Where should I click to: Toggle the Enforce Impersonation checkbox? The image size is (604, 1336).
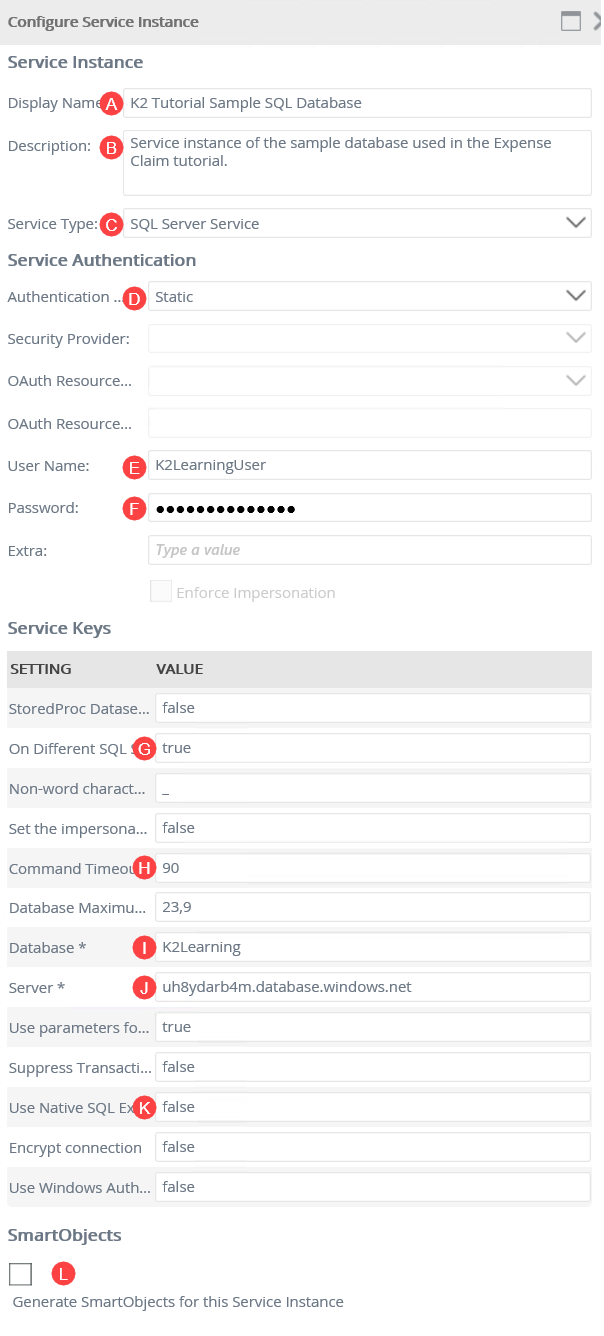click(x=160, y=592)
